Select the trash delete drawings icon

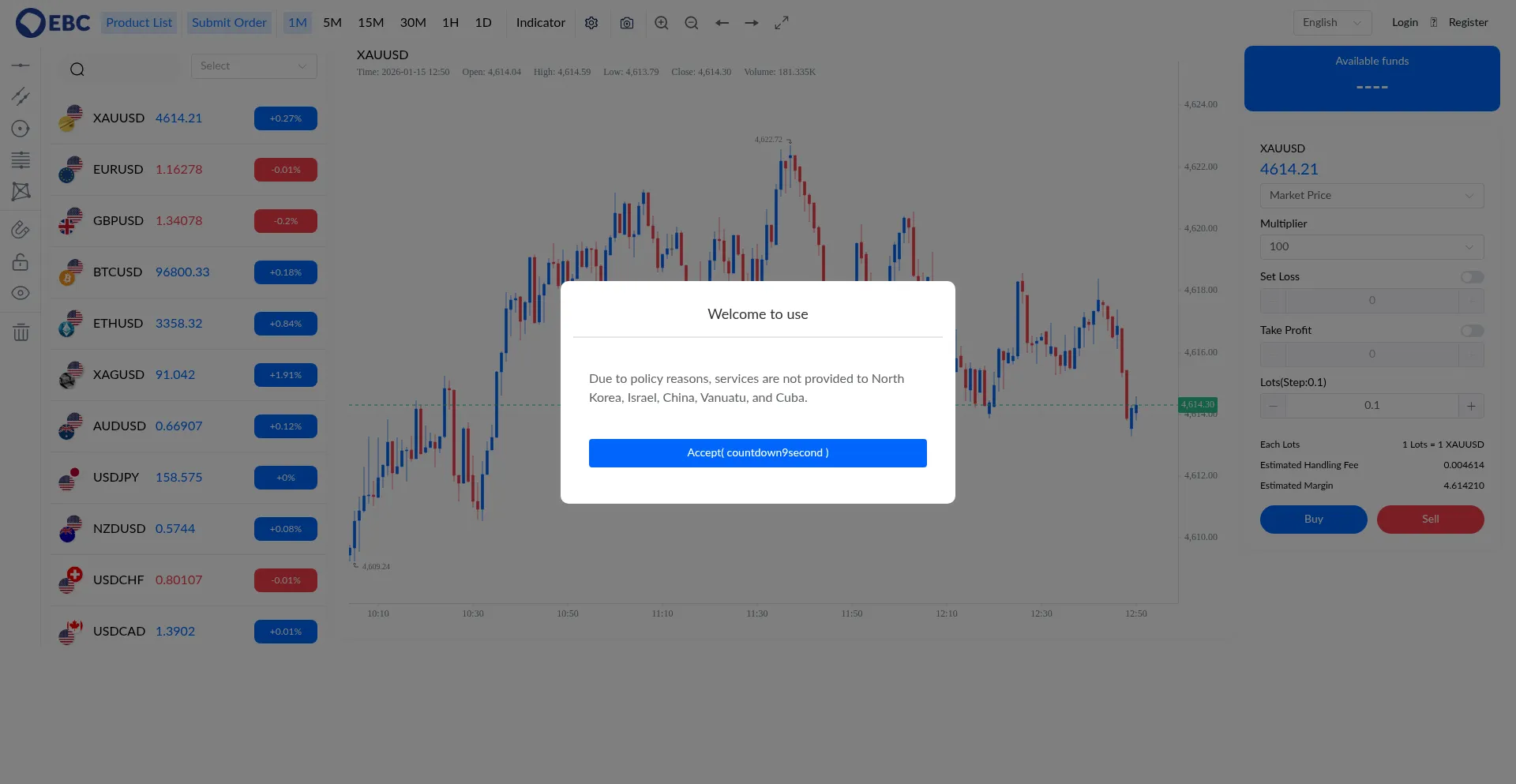coord(21,332)
